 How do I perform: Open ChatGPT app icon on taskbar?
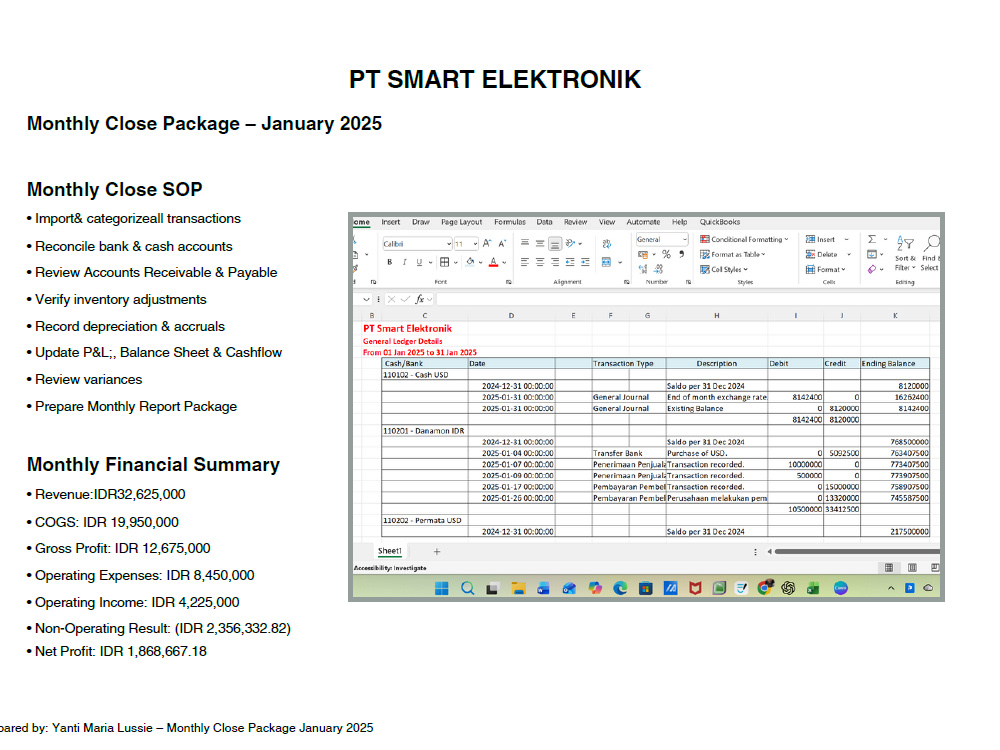pyautogui.click(x=788, y=588)
